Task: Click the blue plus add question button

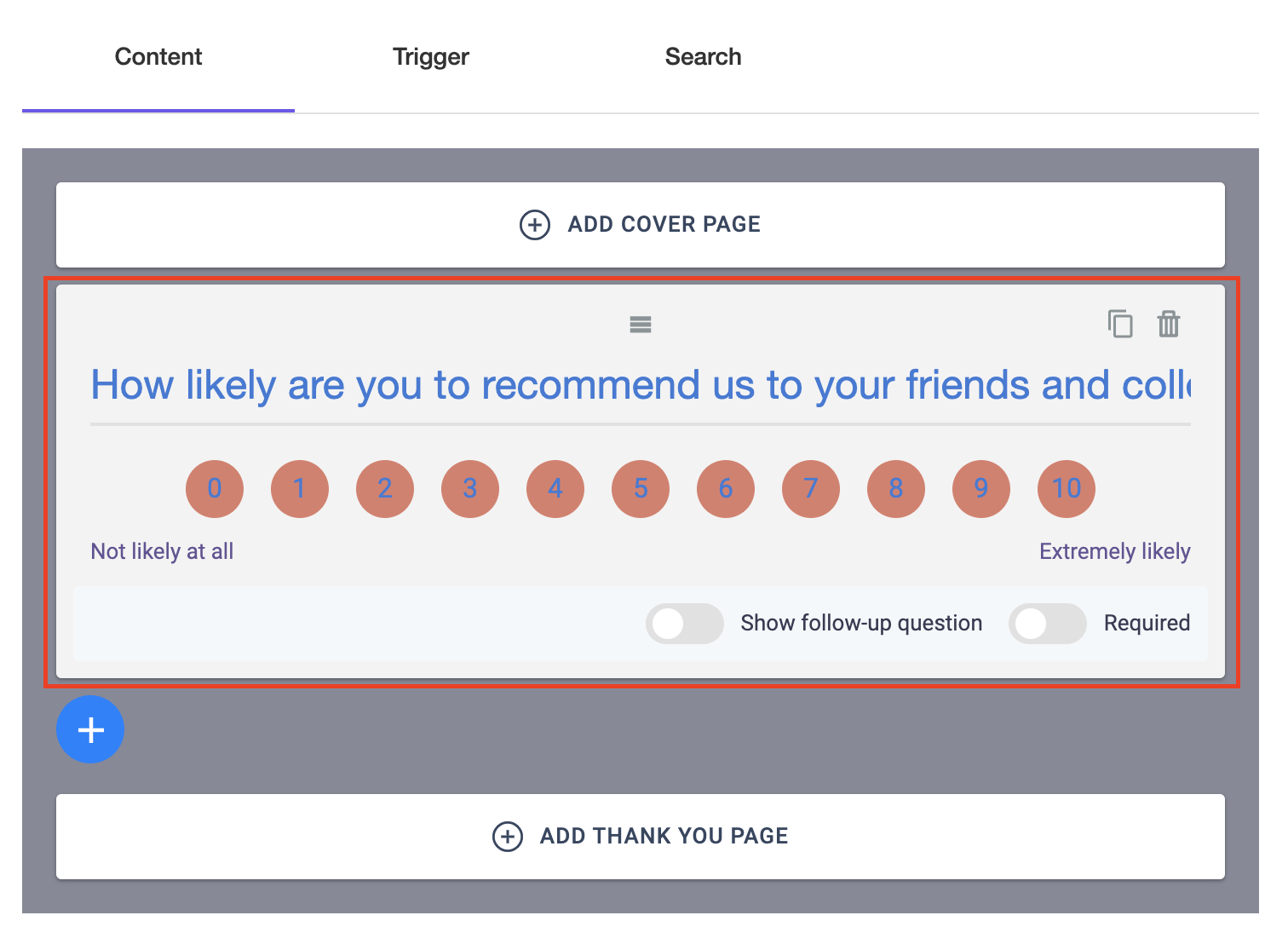Action: tap(90, 729)
